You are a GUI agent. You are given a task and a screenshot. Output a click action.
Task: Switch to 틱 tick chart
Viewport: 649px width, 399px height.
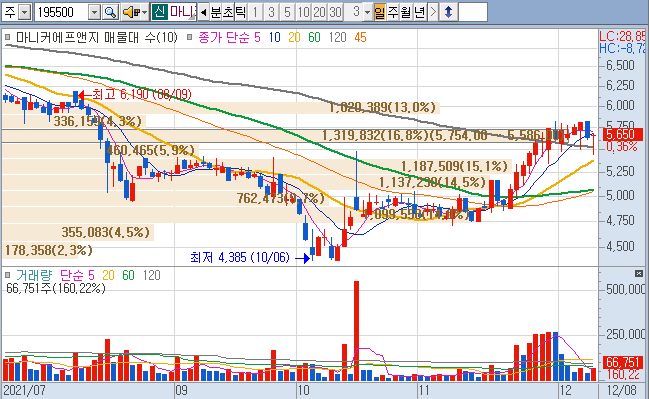pos(240,12)
